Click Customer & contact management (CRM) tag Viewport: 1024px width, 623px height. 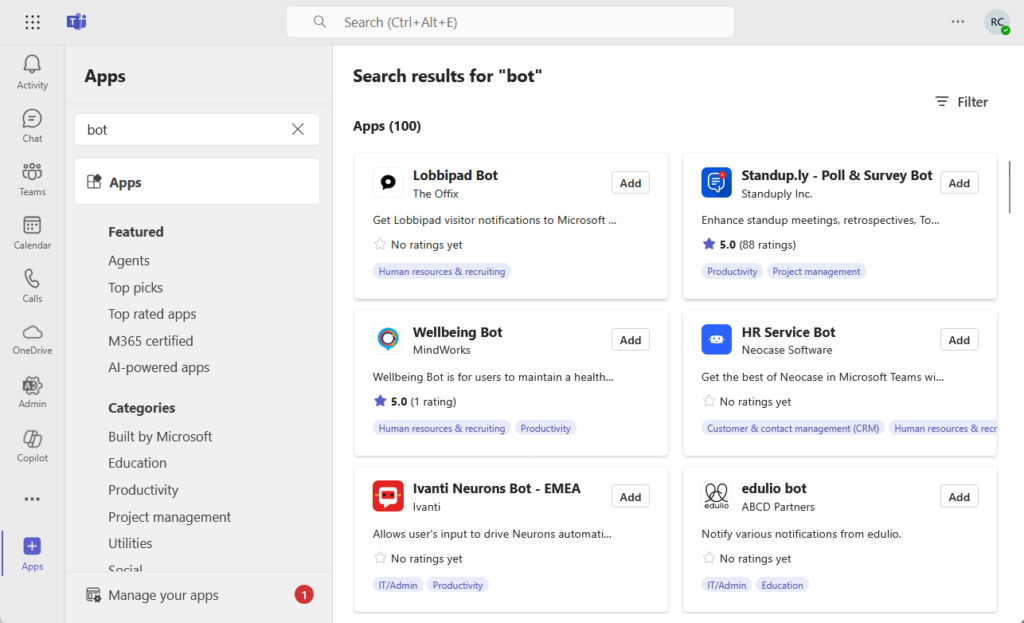pyautogui.click(x=792, y=428)
